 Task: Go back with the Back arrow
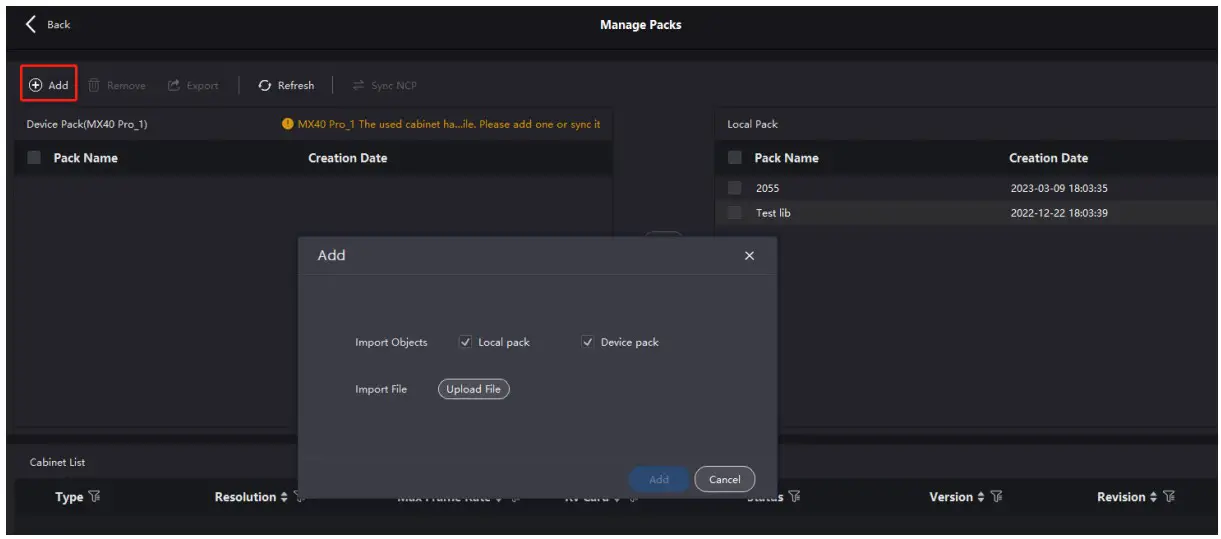point(32,24)
